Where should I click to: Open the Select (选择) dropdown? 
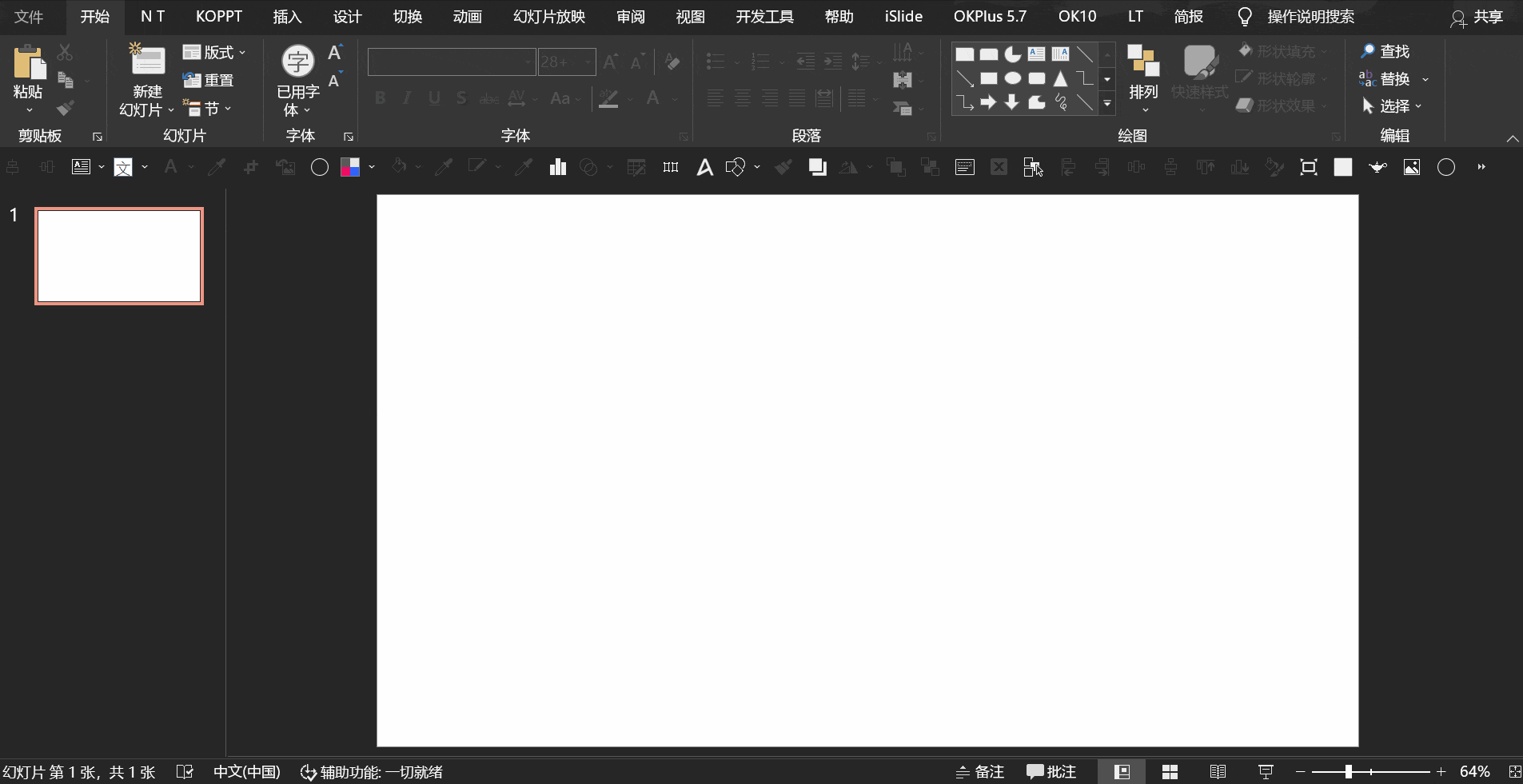coord(1392,105)
